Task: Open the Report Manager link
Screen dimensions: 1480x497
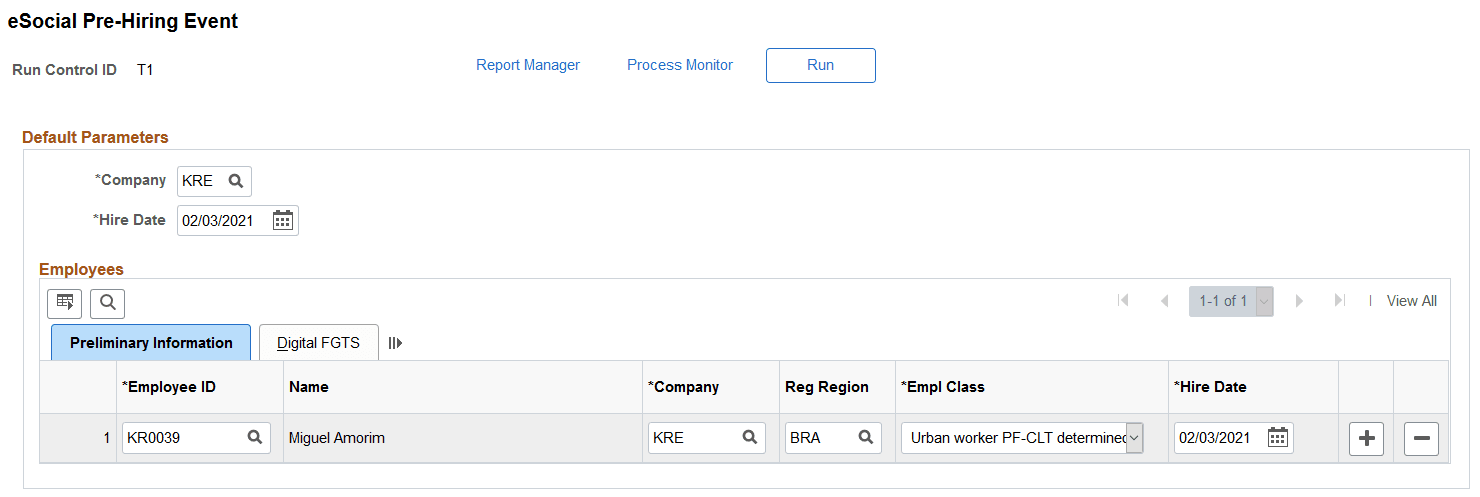Action: coord(528,65)
